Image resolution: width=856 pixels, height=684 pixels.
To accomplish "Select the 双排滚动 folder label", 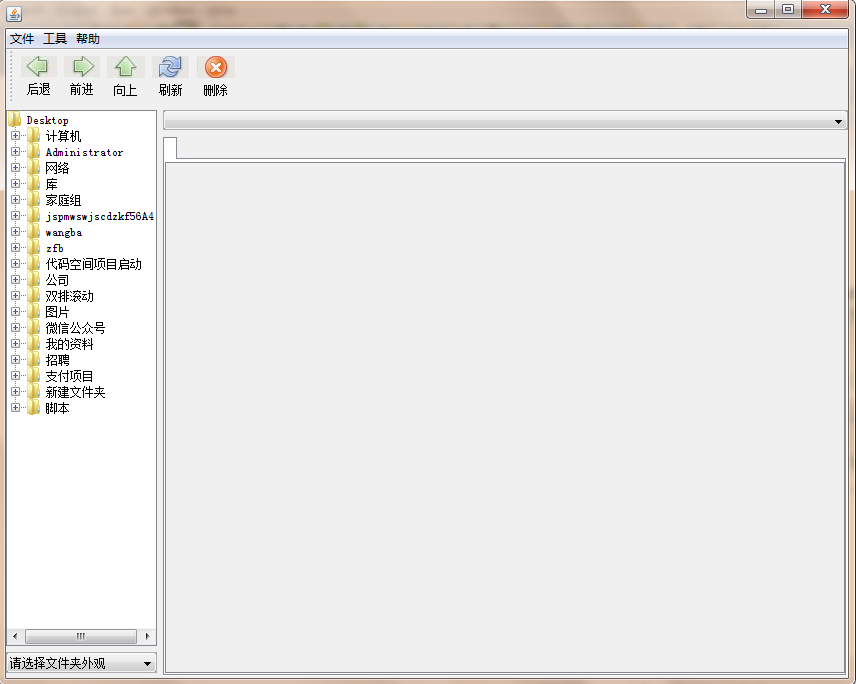I will pyautogui.click(x=69, y=296).
